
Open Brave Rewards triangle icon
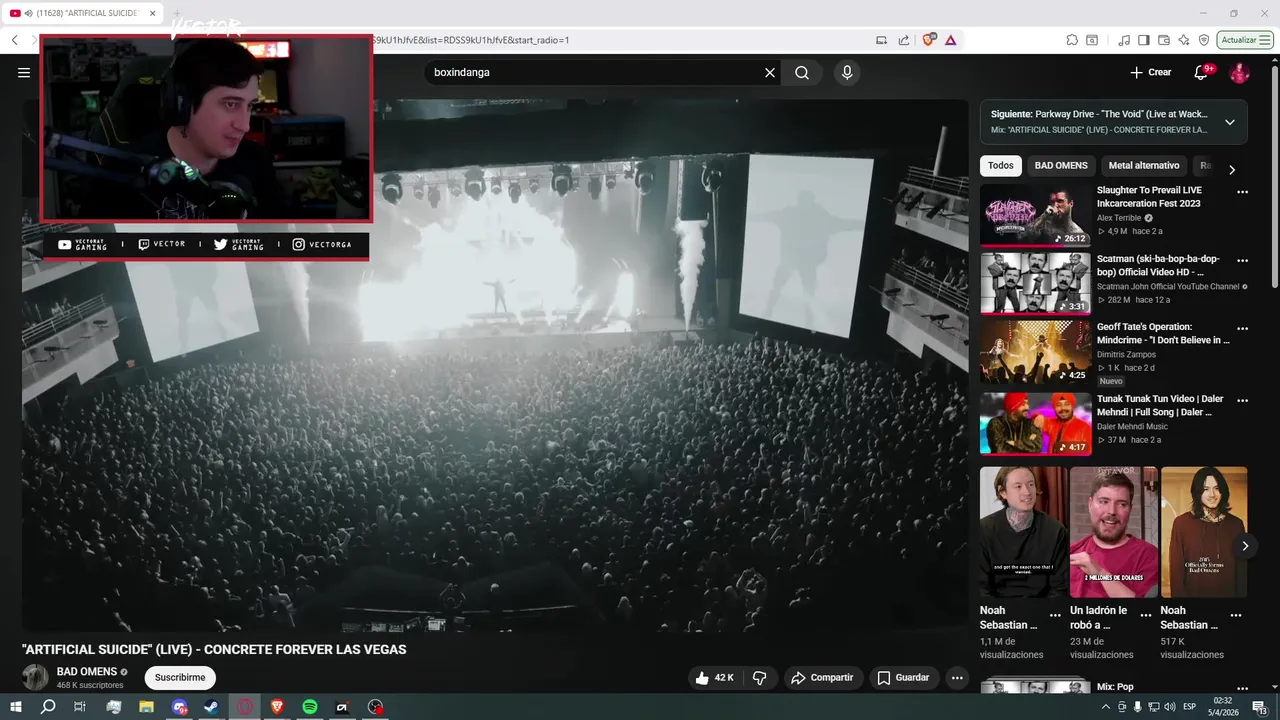pos(950,40)
